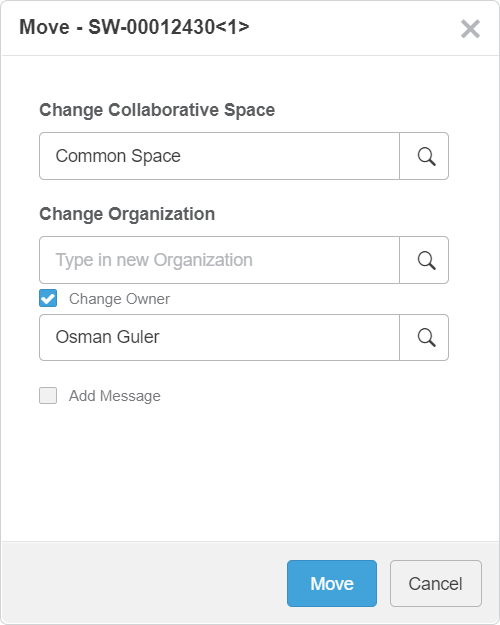Screen dimensions: 500x625
Task: Confirm with the blue Move button
Action: coord(332,584)
